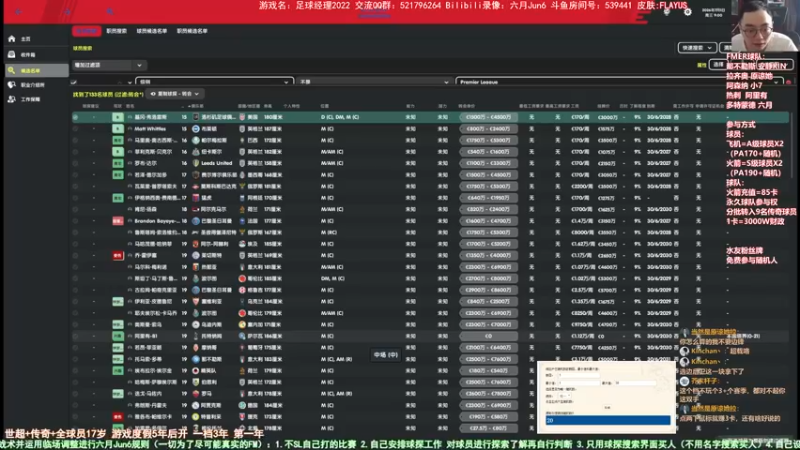Open the first outlined filter dropdown in the filter row
Image resolution: width=800 pixels, height=450 pixels.
coord(215,82)
